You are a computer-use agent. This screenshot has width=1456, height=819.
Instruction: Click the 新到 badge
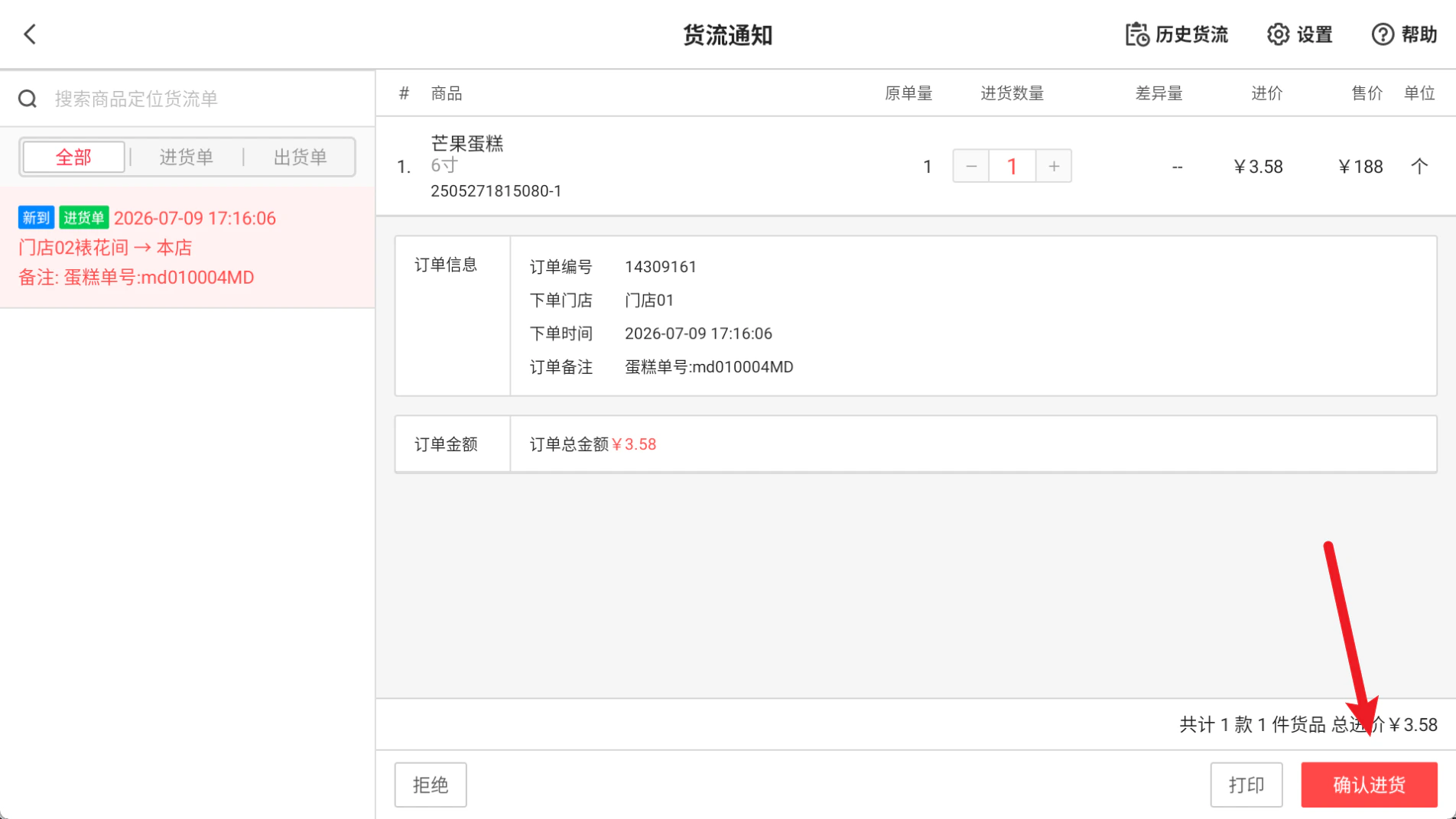point(36,218)
